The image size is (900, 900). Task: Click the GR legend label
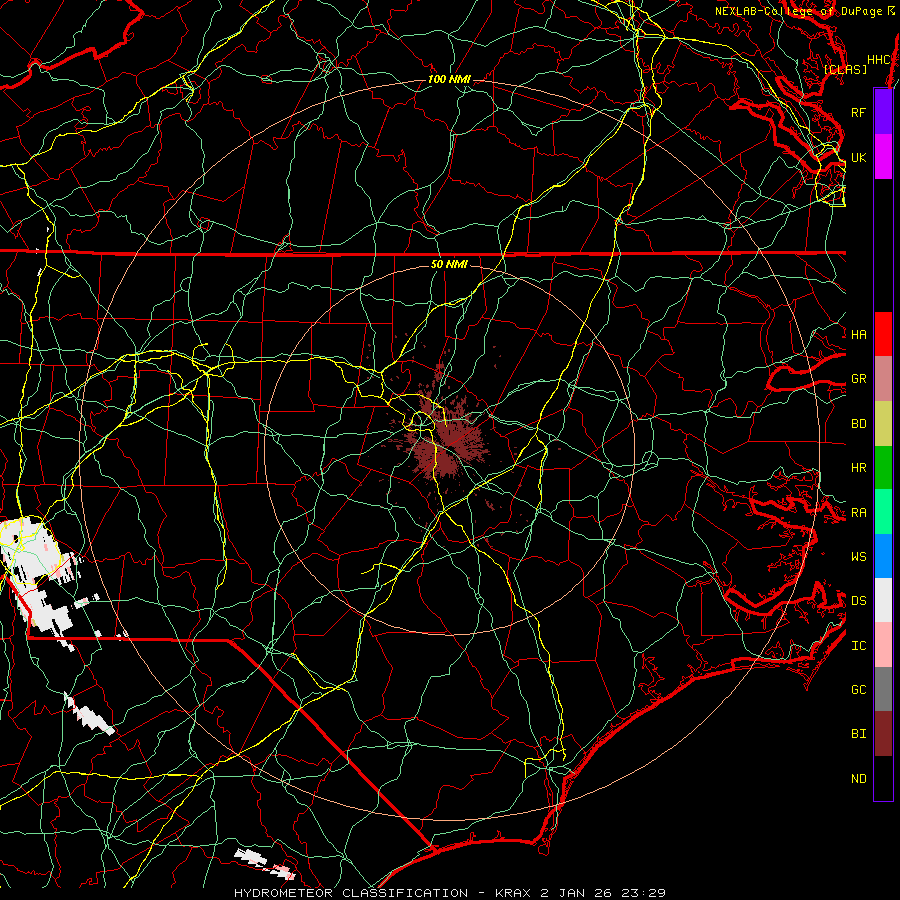coord(858,379)
